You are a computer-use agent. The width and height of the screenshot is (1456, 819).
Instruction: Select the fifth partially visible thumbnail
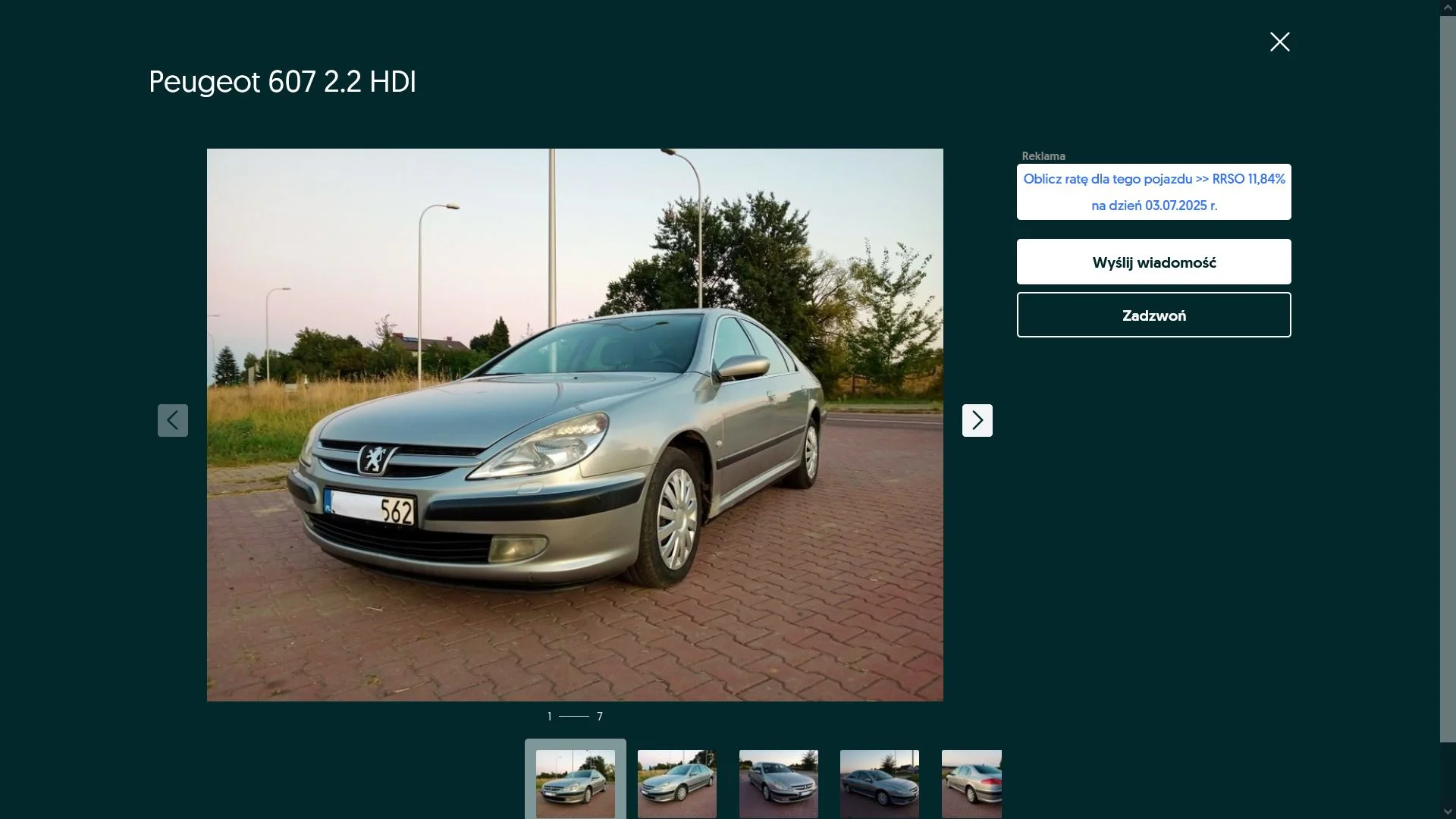[971, 783]
